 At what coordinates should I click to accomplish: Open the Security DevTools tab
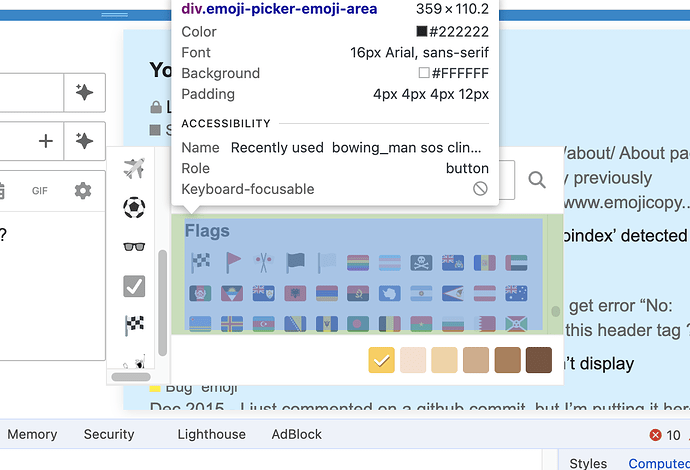pos(109,434)
